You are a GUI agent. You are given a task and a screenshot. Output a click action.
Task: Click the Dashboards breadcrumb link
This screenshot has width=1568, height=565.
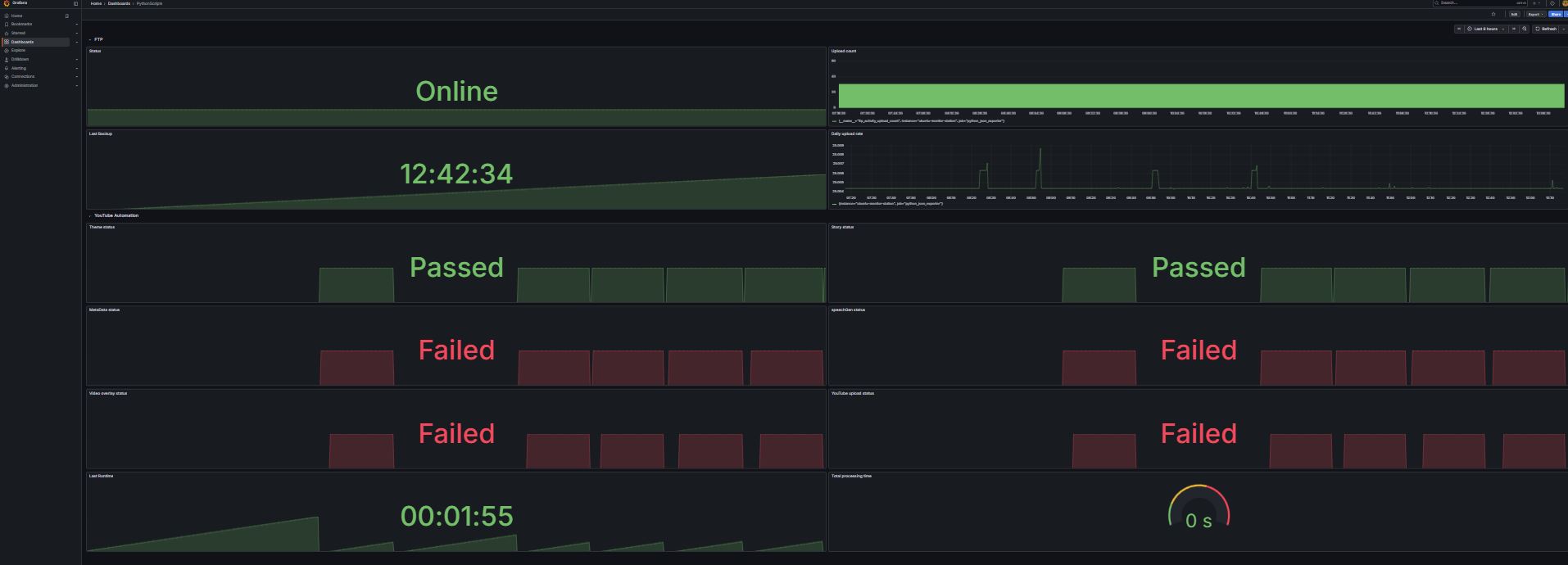tap(119, 3)
